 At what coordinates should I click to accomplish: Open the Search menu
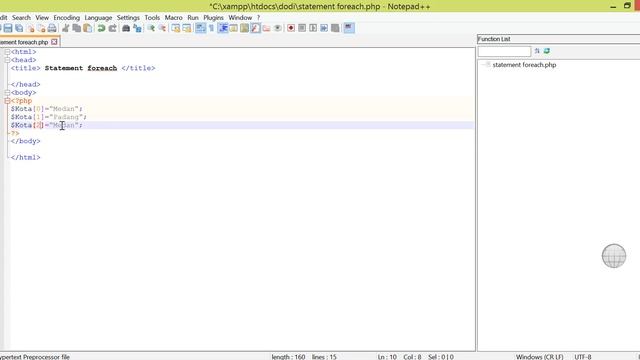pos(21,18)
